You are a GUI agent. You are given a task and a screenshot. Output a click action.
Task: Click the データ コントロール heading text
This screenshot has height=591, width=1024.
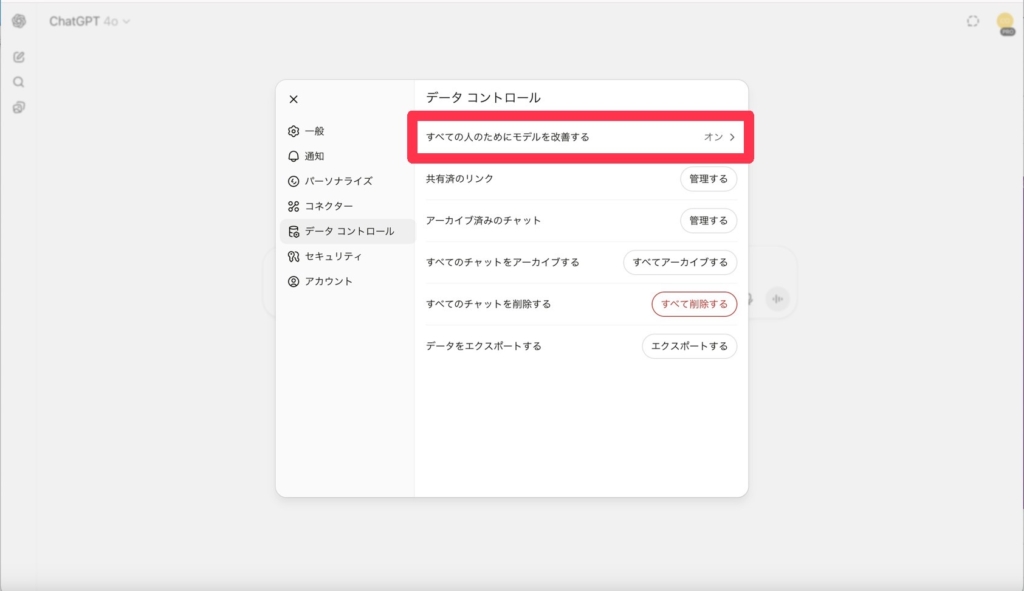click(x=483, y=98)
